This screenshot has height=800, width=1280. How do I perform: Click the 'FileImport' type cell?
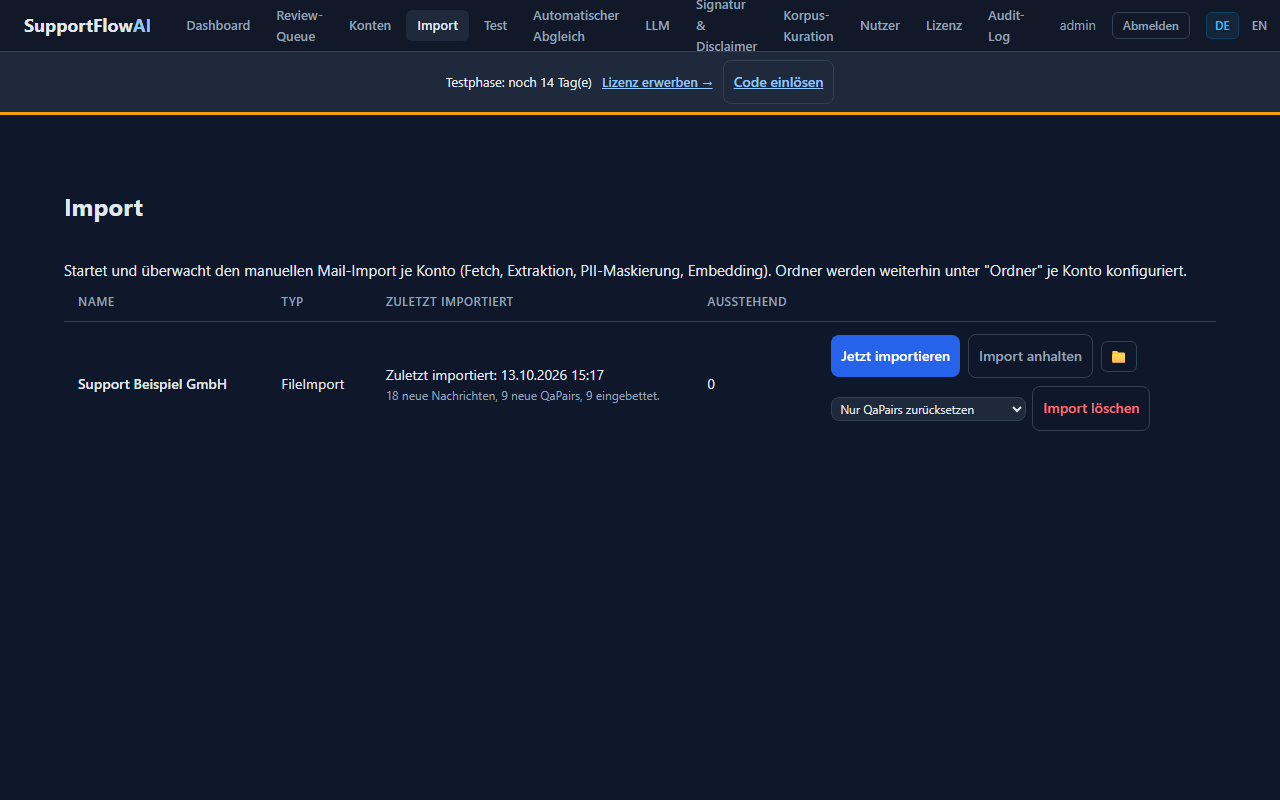313,384
